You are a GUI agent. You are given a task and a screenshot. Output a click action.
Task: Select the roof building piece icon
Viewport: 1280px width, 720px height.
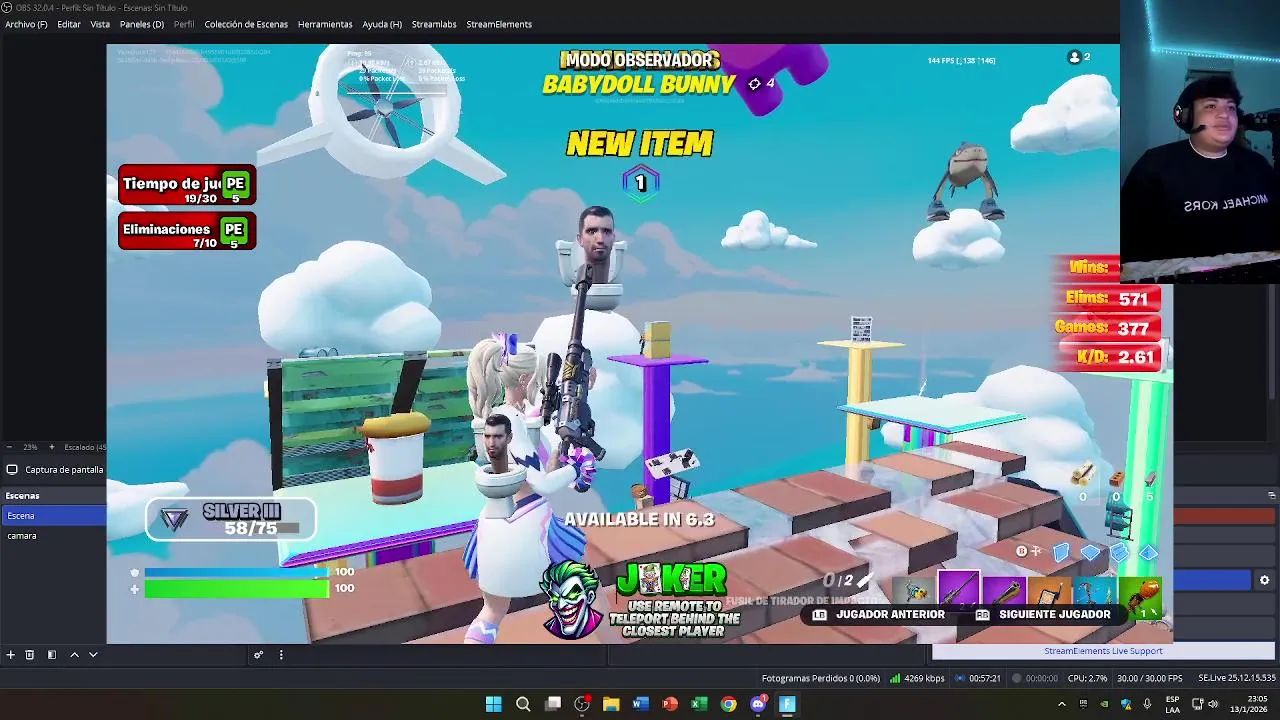tap(1148, 552)
